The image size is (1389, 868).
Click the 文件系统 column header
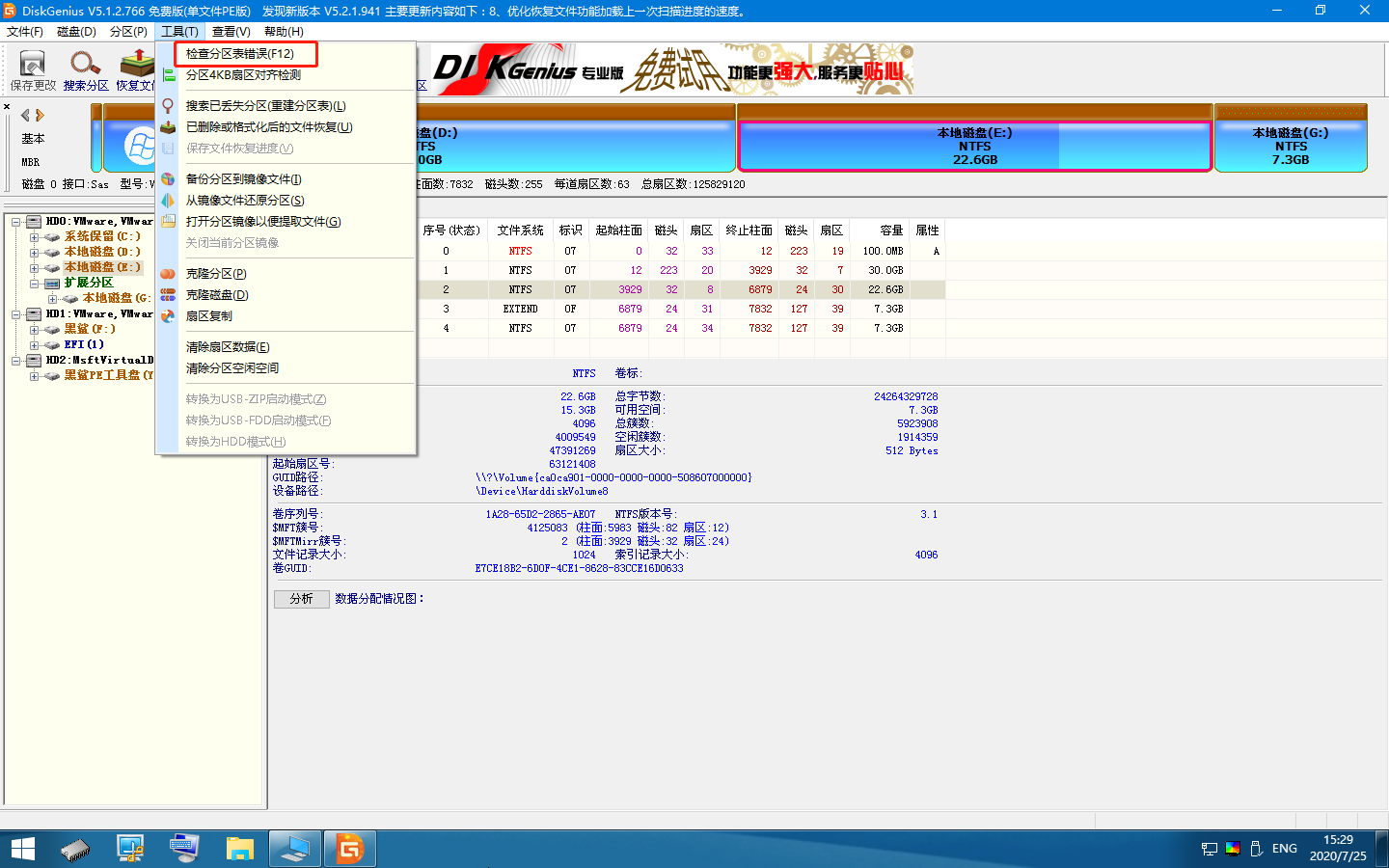tap(521, 231)
